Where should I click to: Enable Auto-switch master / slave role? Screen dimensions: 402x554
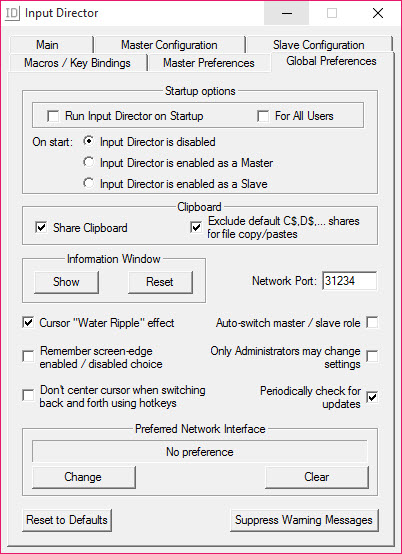(x=372, y=322)
